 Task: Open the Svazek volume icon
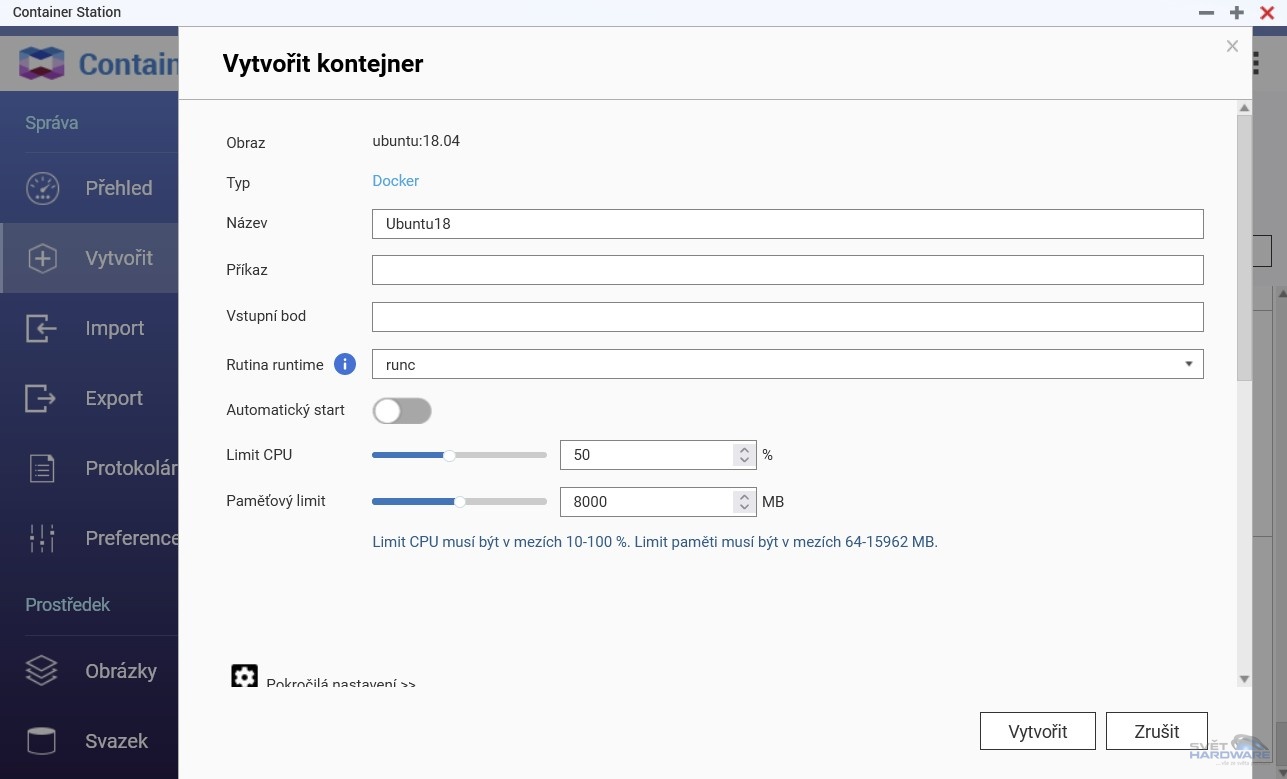42,741
